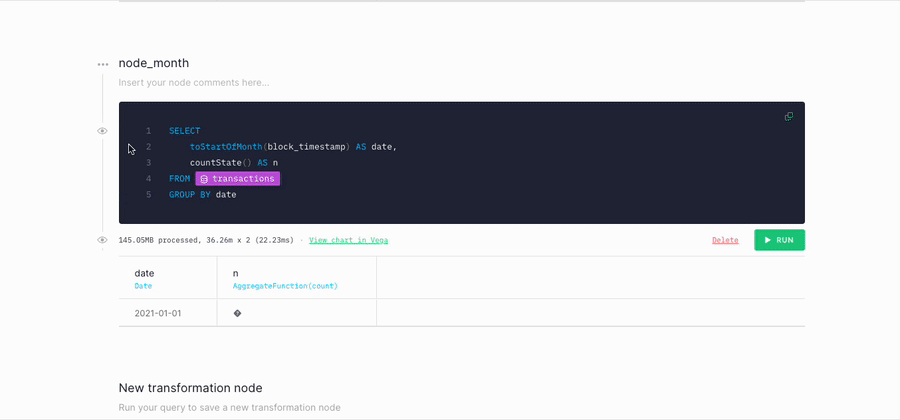Image resolution: width=900 pixels, height=420 pixels.
Task: Click the GROUP BY date line
Action: pos(203,195)
